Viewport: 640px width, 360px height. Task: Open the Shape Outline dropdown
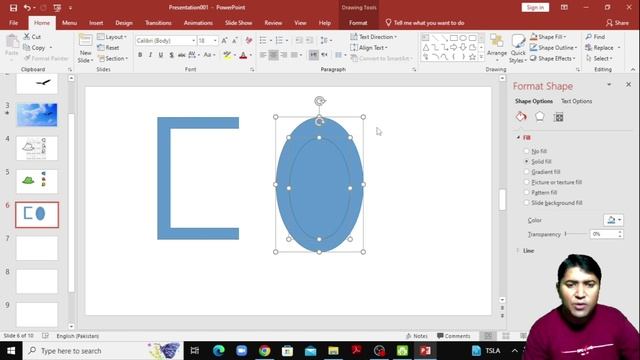tap(553, 48)
